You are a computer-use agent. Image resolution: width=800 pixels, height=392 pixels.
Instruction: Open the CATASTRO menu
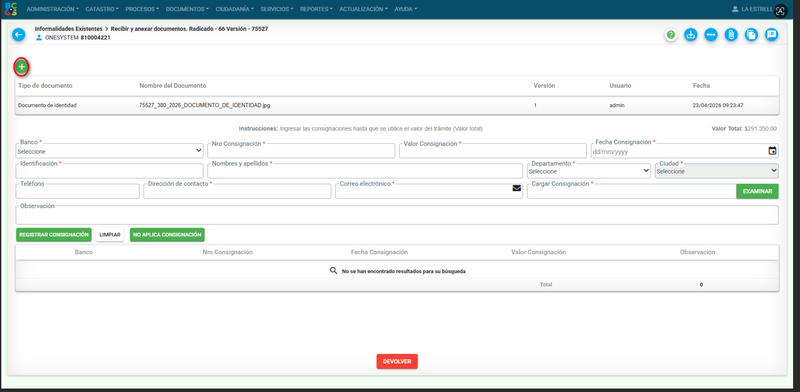point(102,9)
